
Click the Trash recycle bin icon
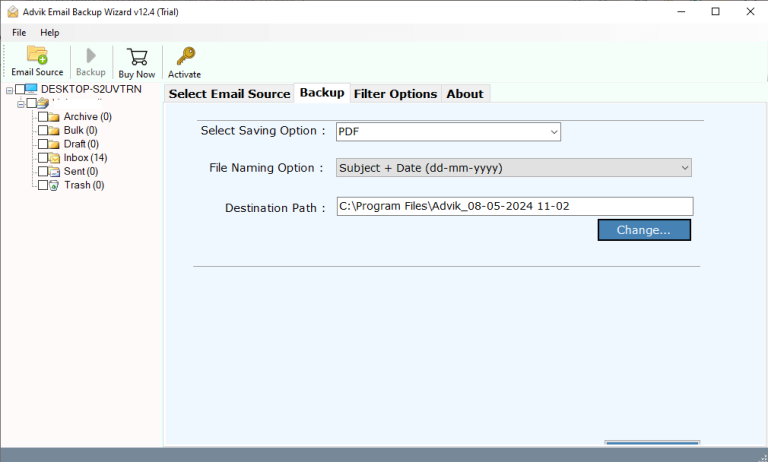pyautogui.click(x=54, y=185)
